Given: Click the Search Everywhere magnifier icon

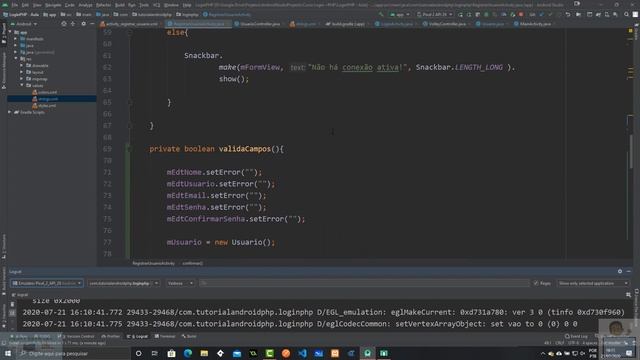Looking at the screenshot, I should pyautogui.click(x=626, y=14).
